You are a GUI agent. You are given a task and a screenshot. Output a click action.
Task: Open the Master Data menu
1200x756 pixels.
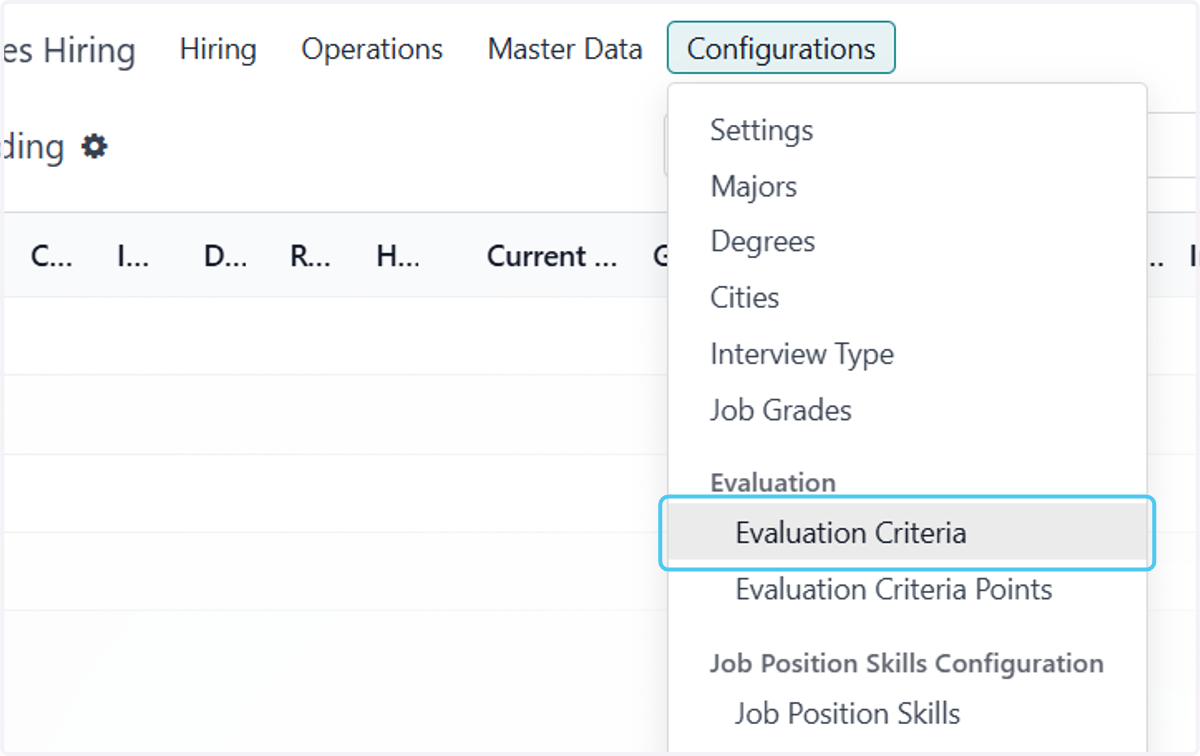click(x=565, y=49)
